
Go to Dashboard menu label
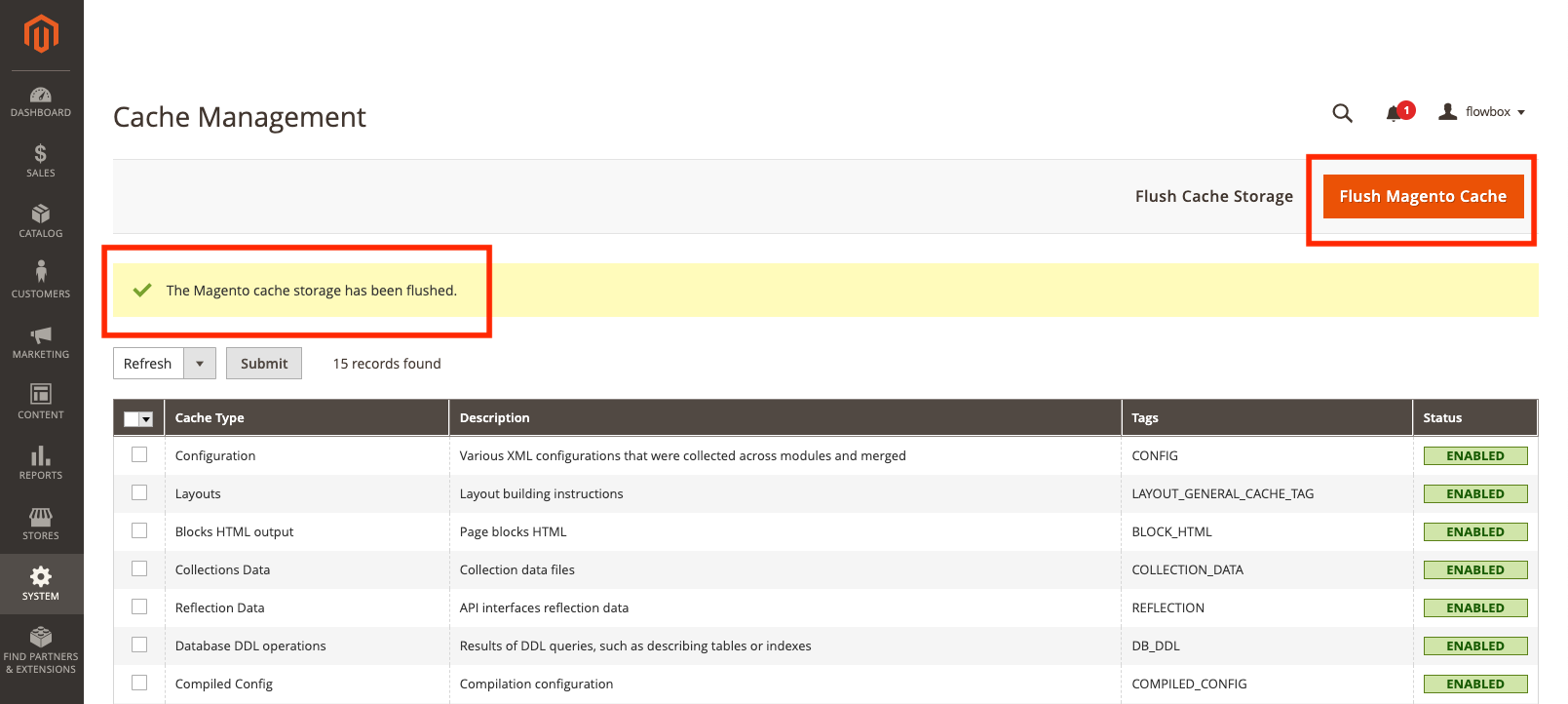[41, 113]
